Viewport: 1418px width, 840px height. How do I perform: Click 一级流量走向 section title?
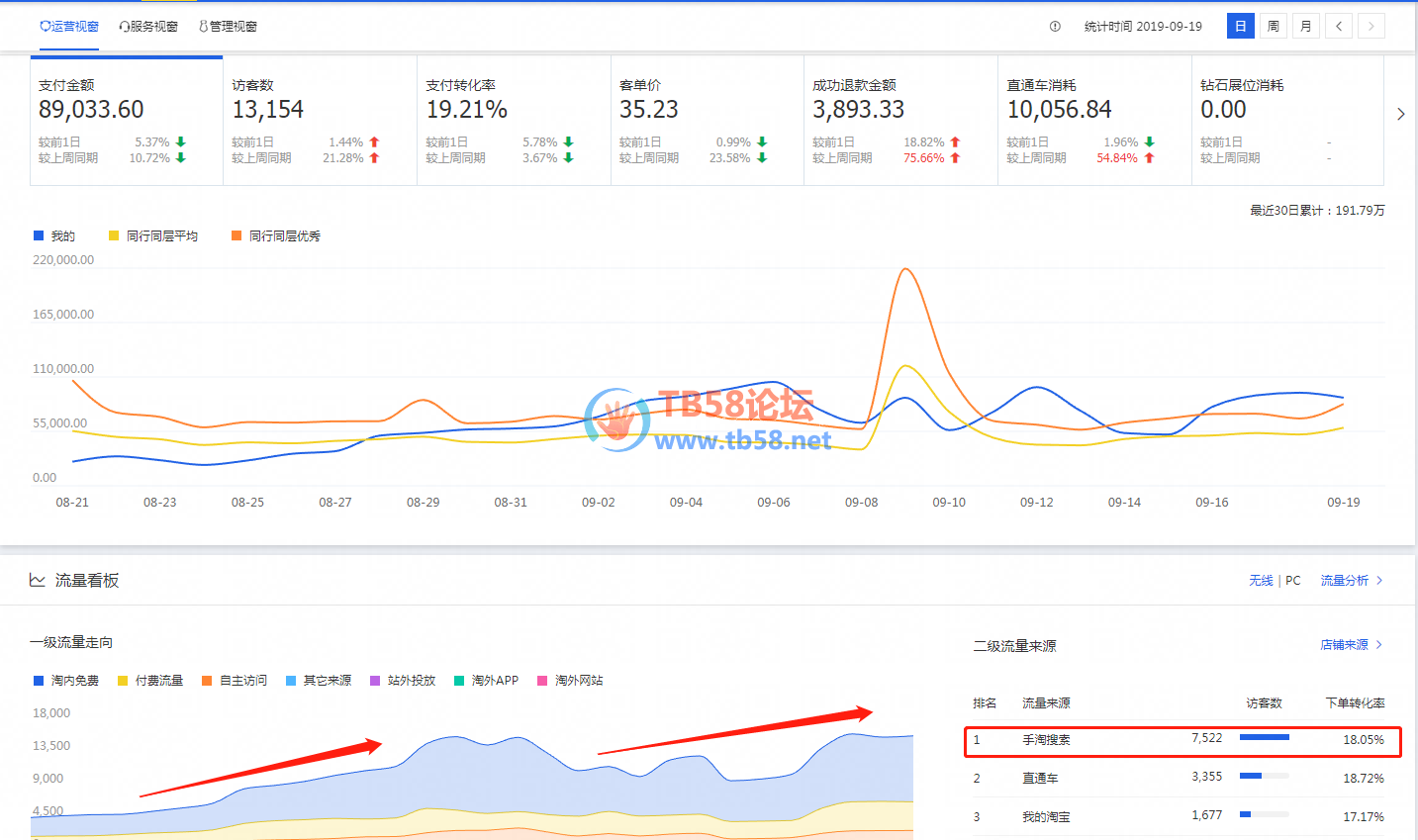(71, 643)
